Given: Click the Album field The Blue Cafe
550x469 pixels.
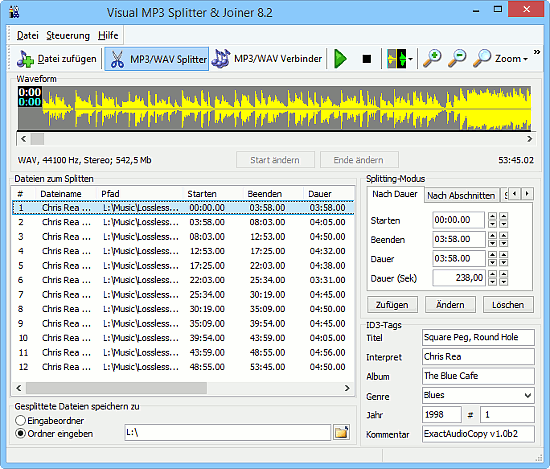Looking at the screenshot, I should 478,376.
